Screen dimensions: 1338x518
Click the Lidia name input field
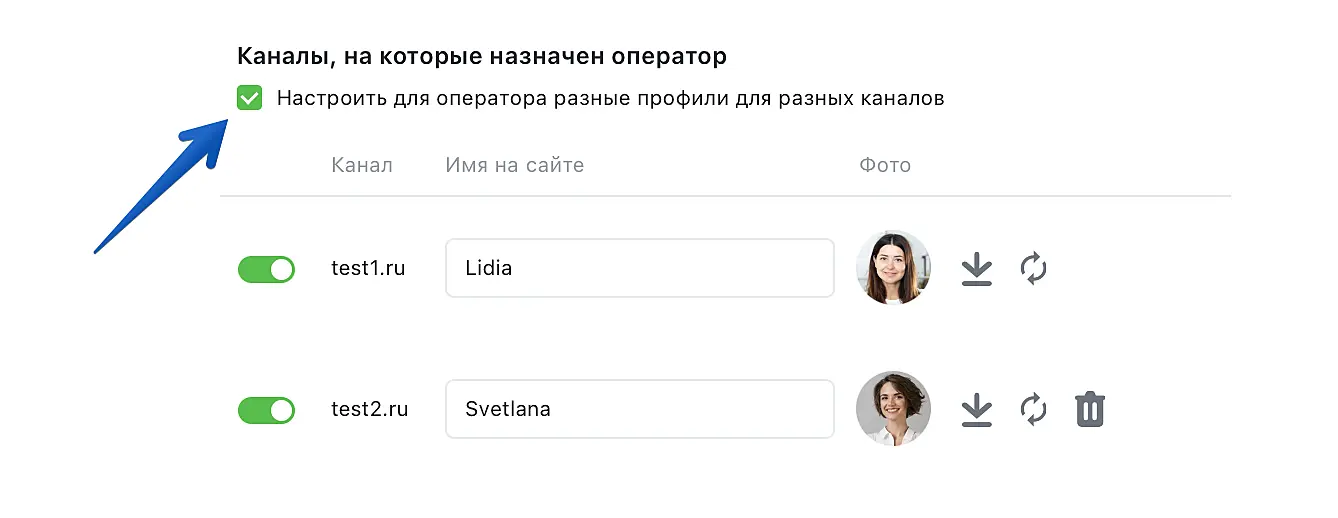point(639,268)
